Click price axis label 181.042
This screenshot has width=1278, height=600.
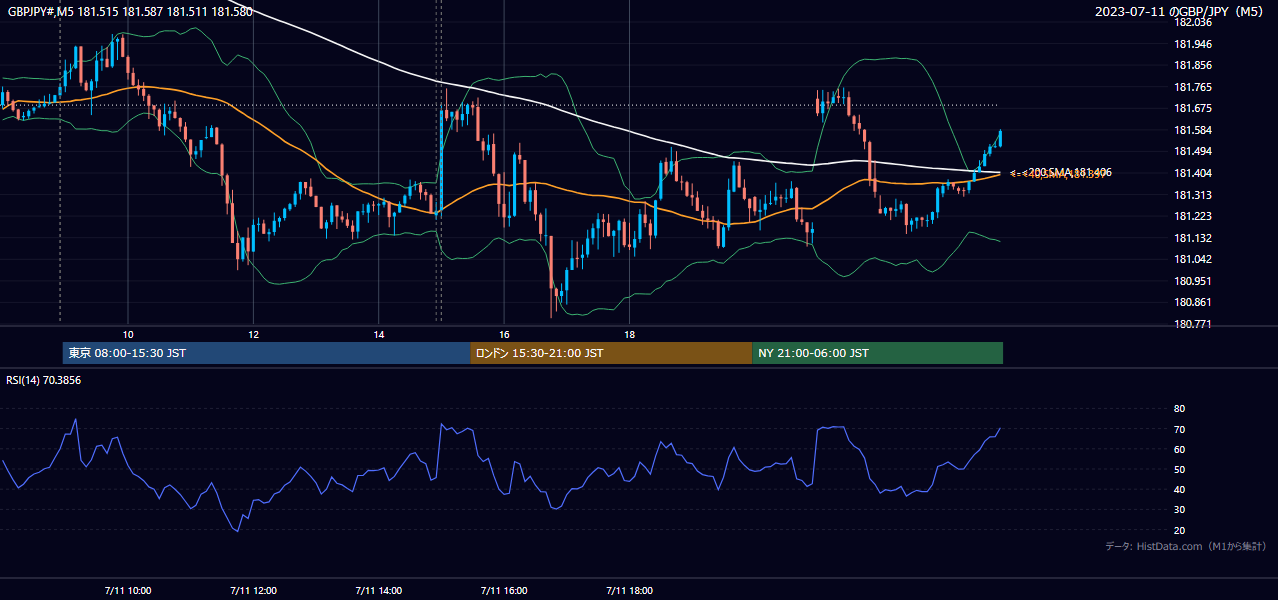(1193, 259)
